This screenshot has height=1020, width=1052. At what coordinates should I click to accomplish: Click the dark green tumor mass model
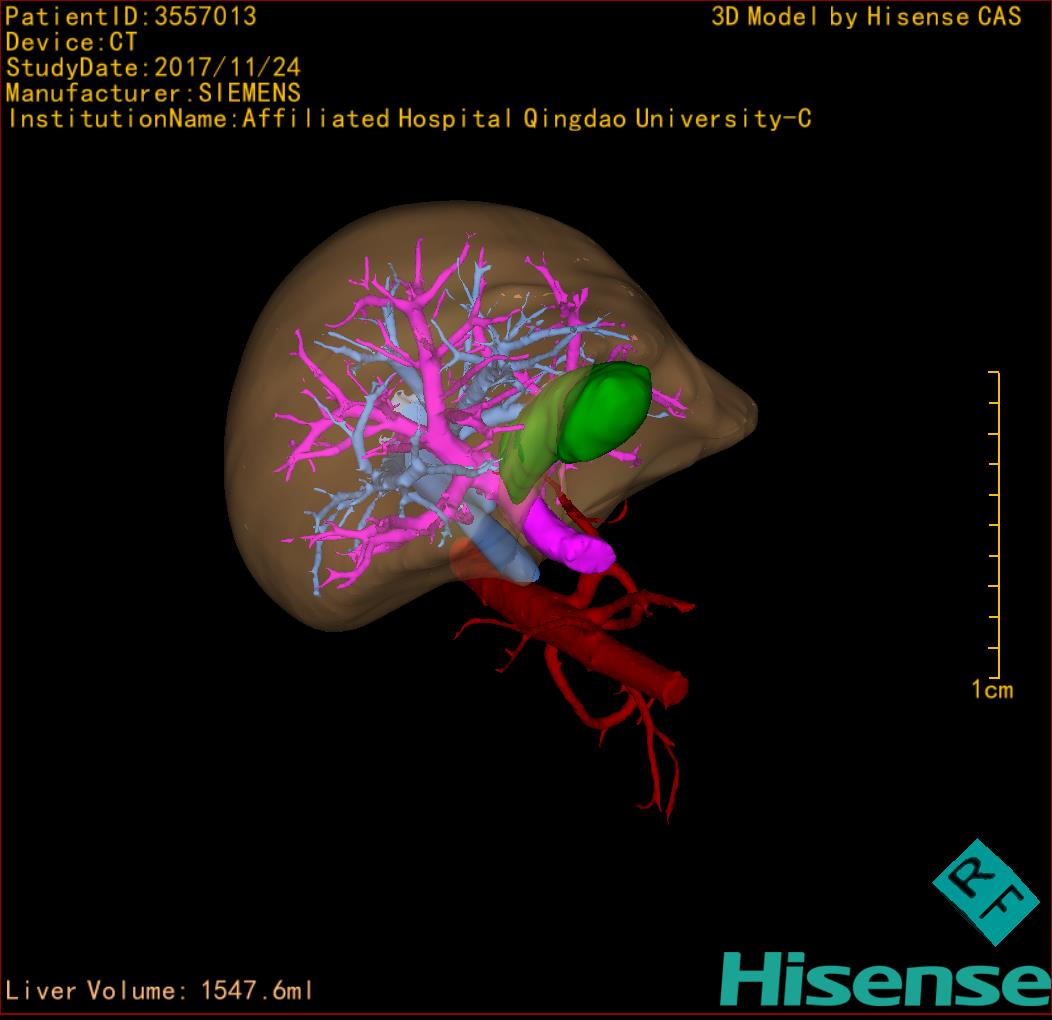[604, 411]
